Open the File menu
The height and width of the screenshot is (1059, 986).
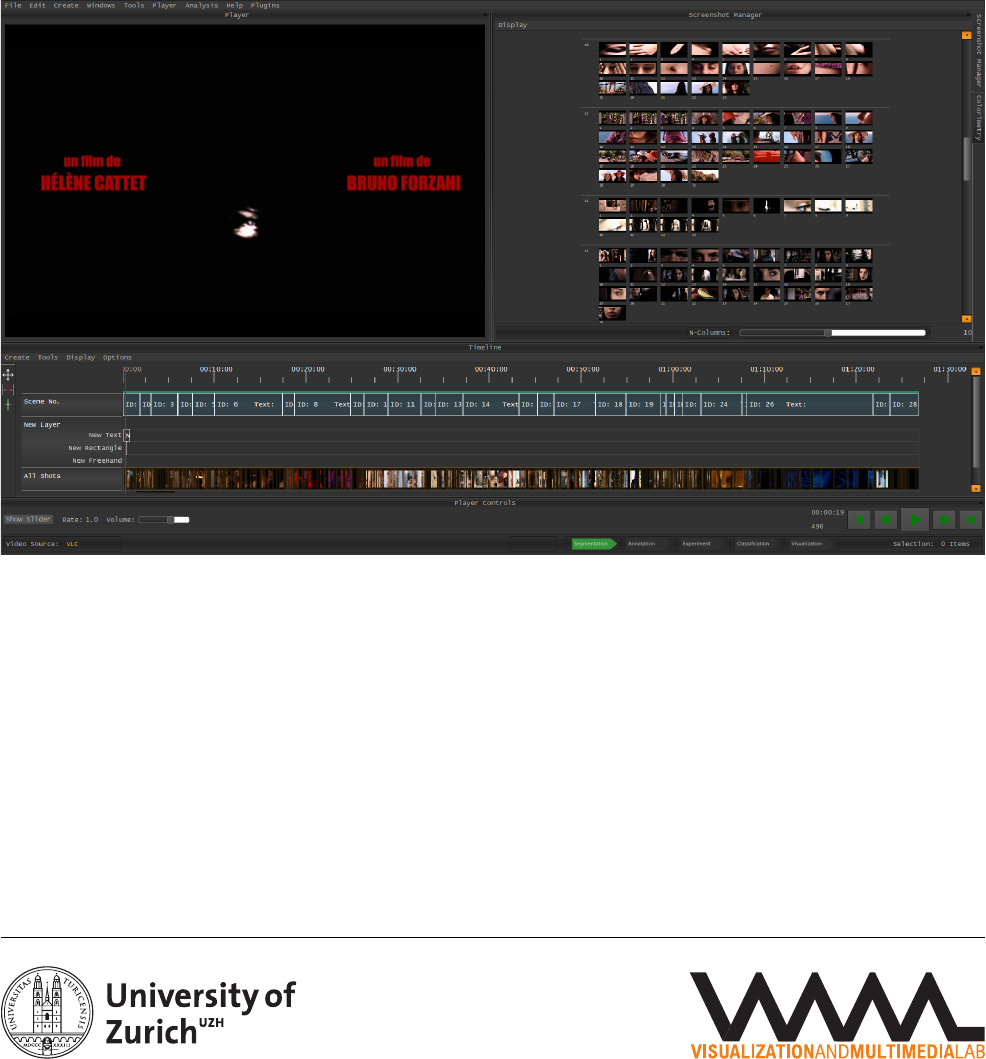[13, 5]
